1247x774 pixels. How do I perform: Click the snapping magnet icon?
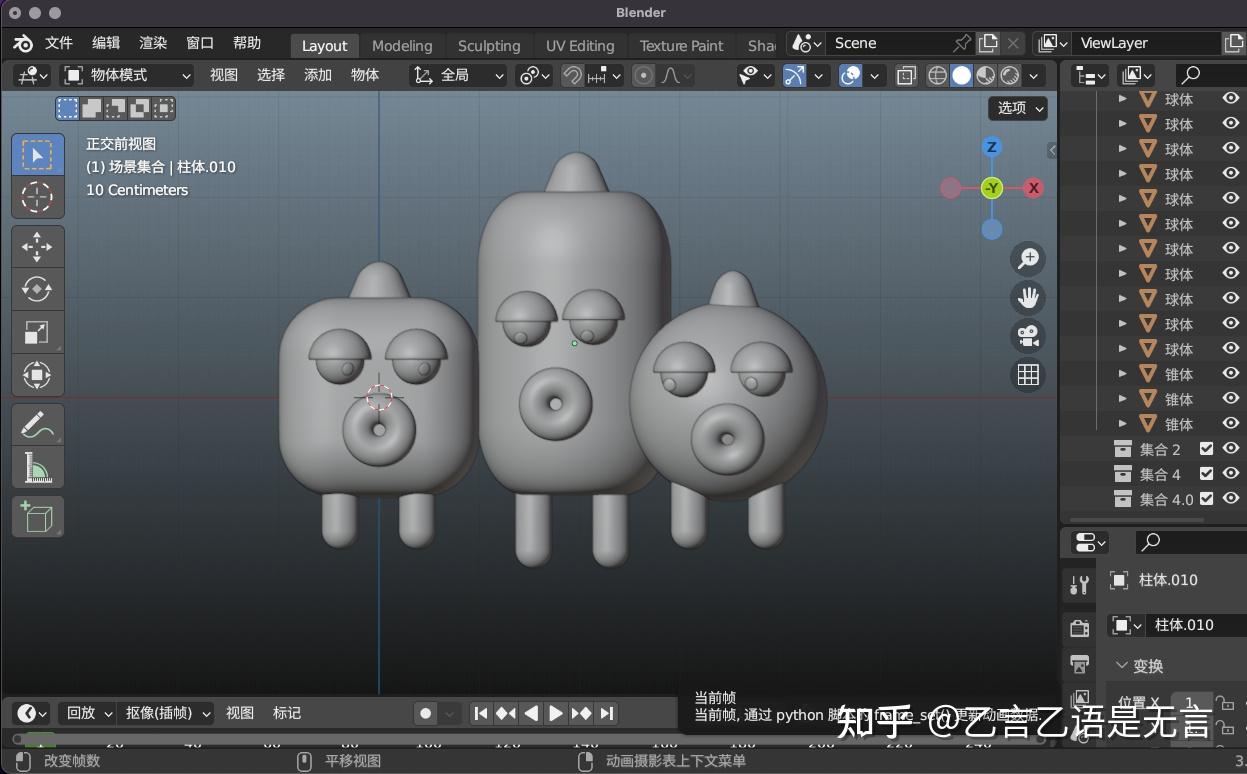pyautogui.click(x=570, y=75)
